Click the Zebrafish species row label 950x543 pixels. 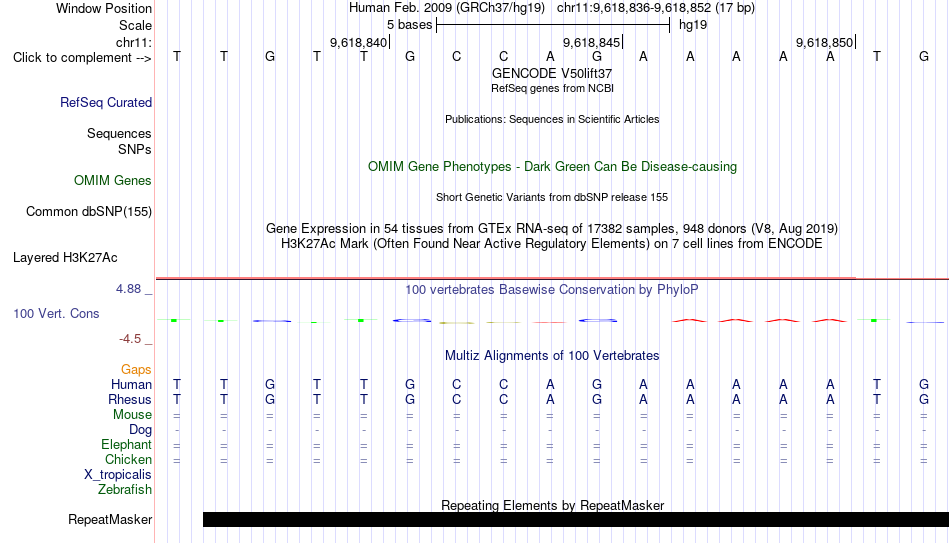[125, 490]
